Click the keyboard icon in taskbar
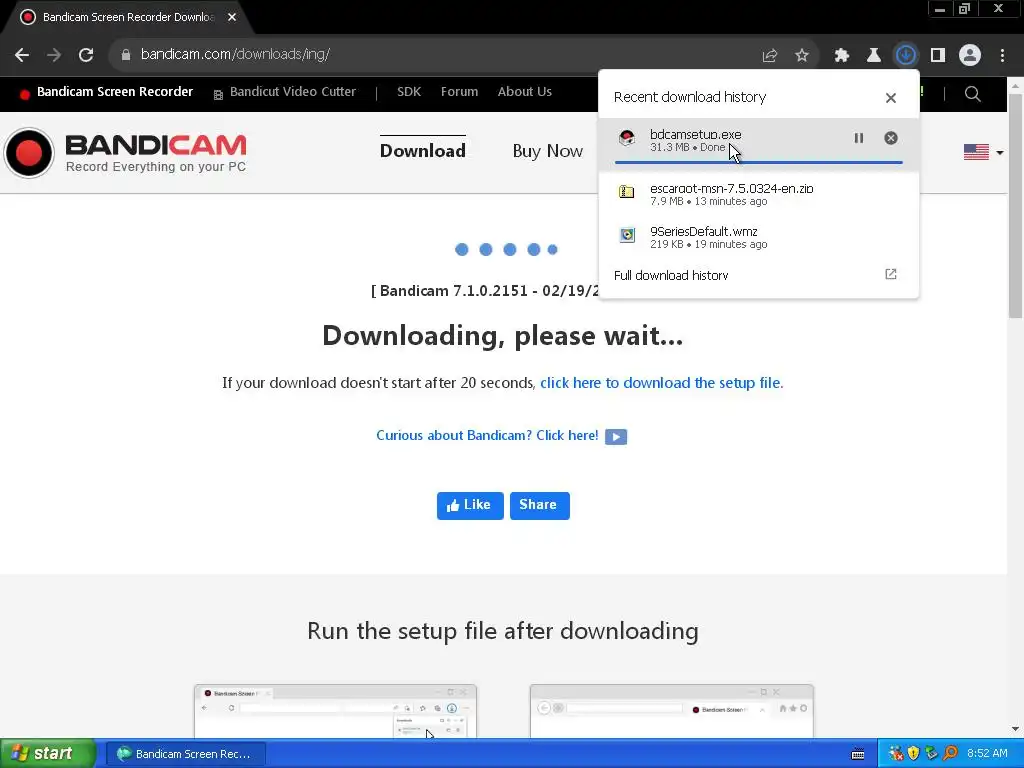1024x768 pixels. [x=858, y=754]
